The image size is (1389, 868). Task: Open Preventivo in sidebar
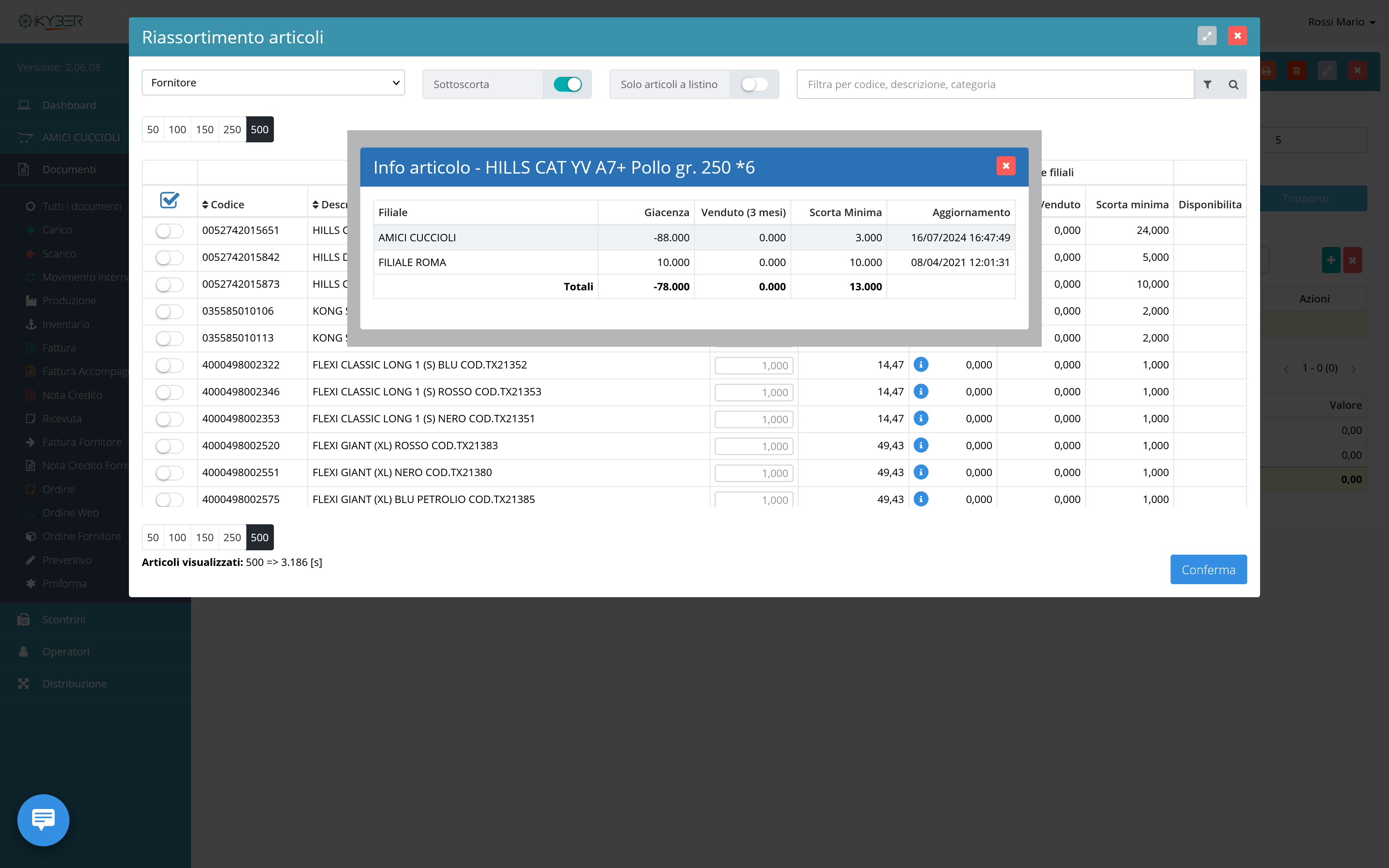[x=66, y=560]
